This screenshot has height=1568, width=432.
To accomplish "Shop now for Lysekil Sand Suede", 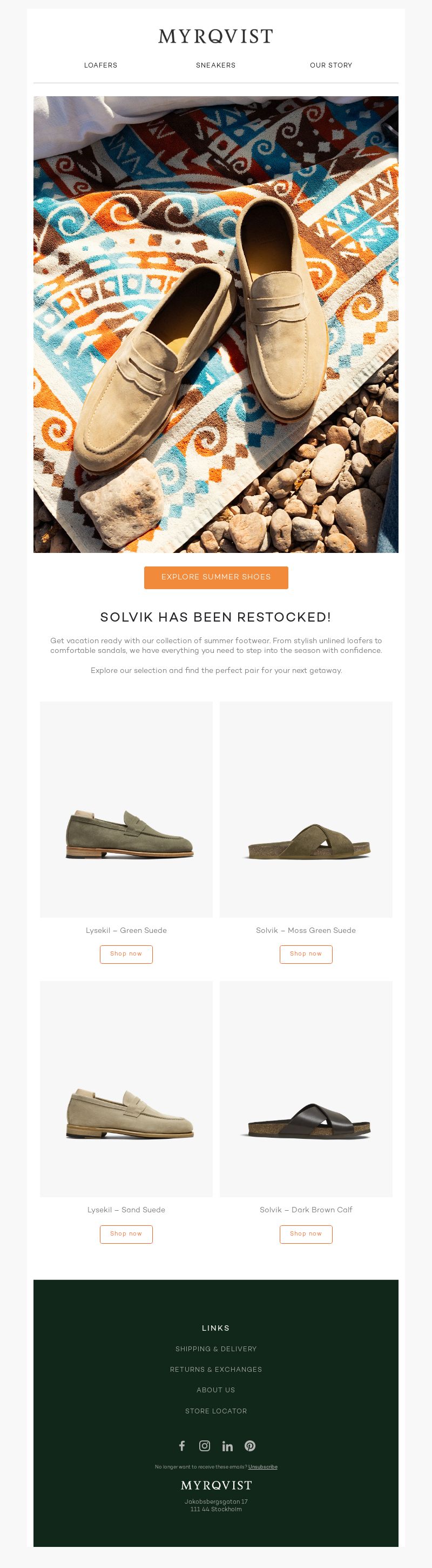I will 126,1234.
